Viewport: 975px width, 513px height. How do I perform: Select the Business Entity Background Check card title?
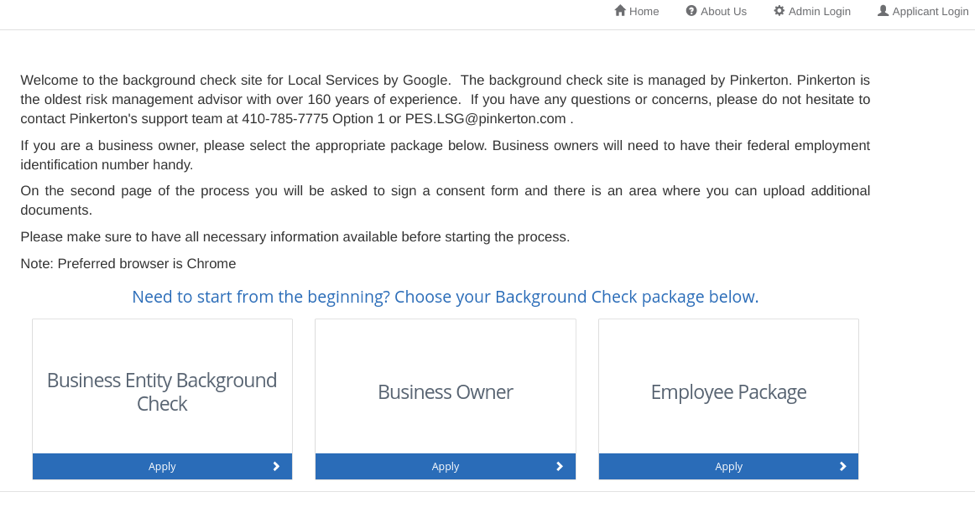coord(162,391)
